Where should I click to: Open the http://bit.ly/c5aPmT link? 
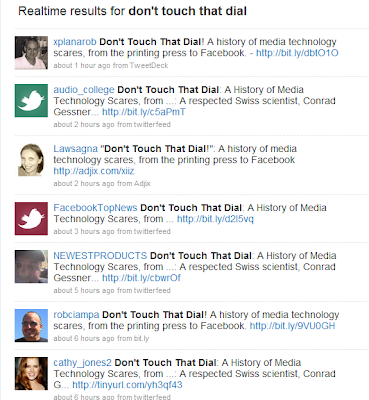click(144, 112)
